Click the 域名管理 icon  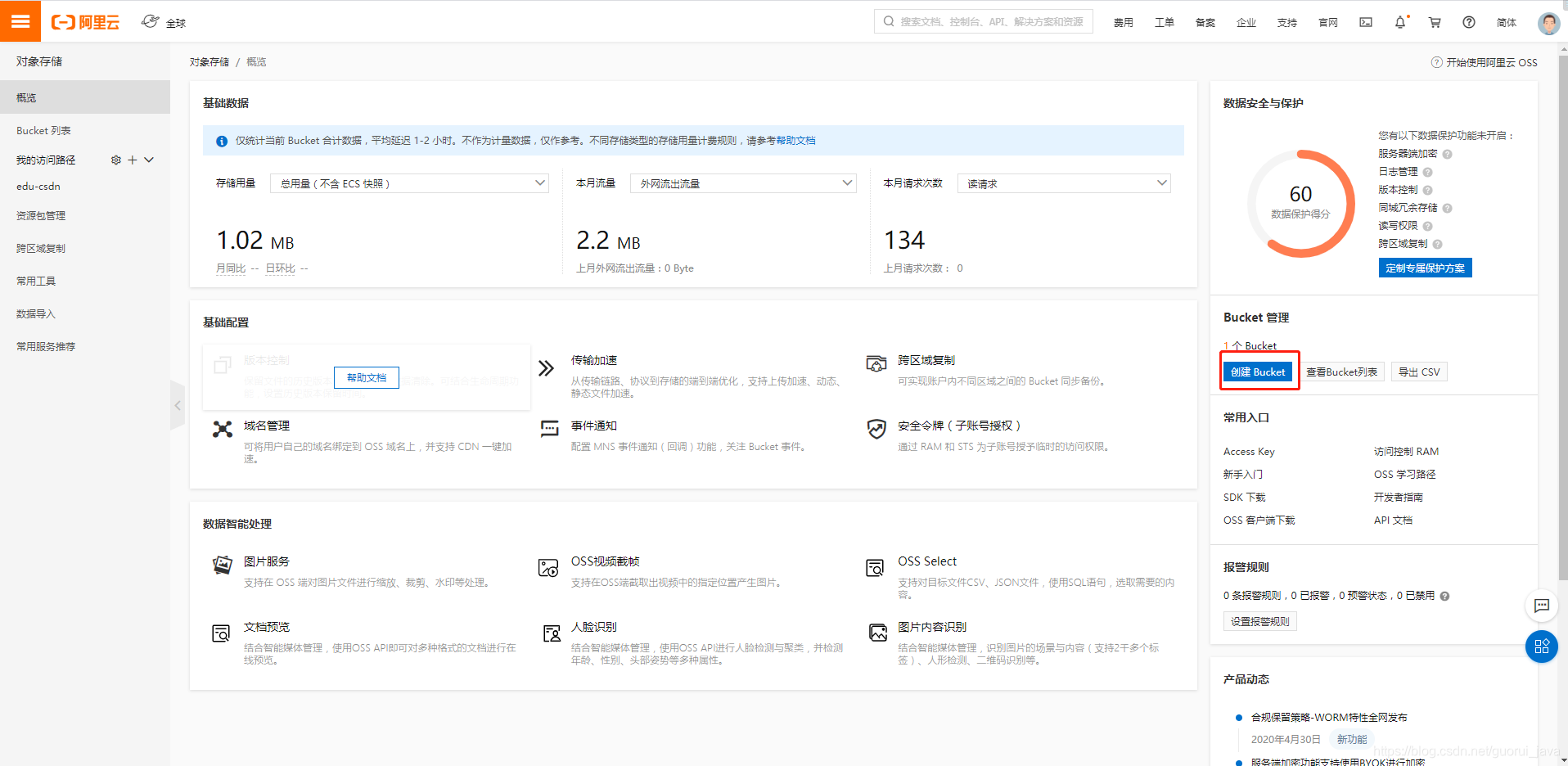(223, 429)
